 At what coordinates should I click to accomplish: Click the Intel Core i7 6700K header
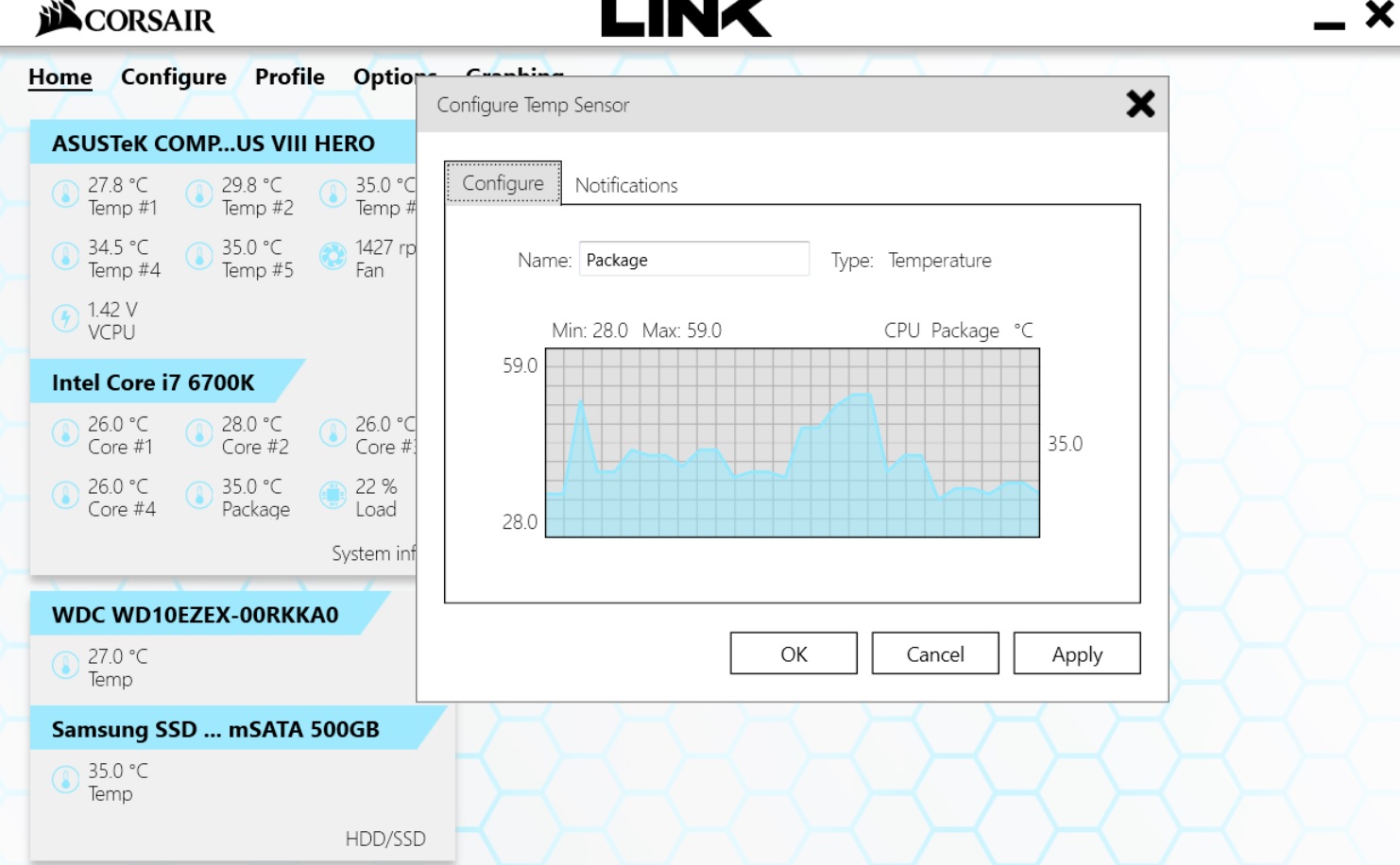click(x=168, y=382)
